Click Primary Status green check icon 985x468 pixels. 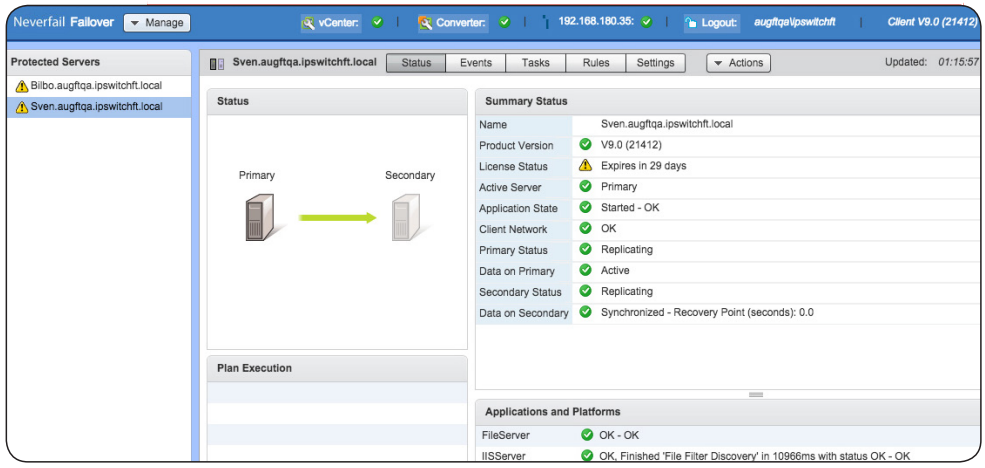585,249
